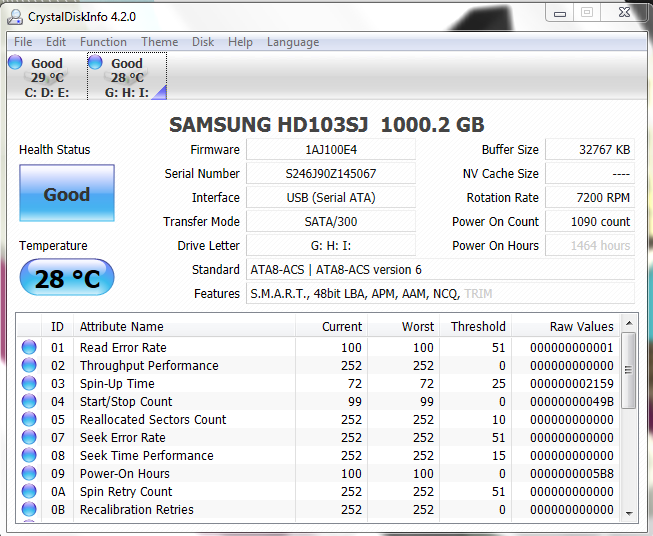Click the scroll up arrow of attribute list
Viewport: 653px width, 536px height.
click(629, 323)
